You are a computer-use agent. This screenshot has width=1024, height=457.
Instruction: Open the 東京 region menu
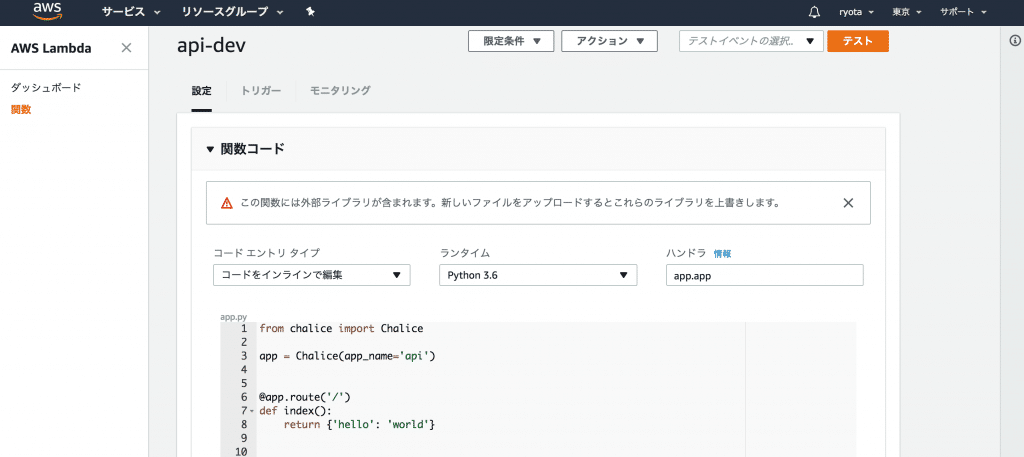pyautogui.click(x=906, y=12)
